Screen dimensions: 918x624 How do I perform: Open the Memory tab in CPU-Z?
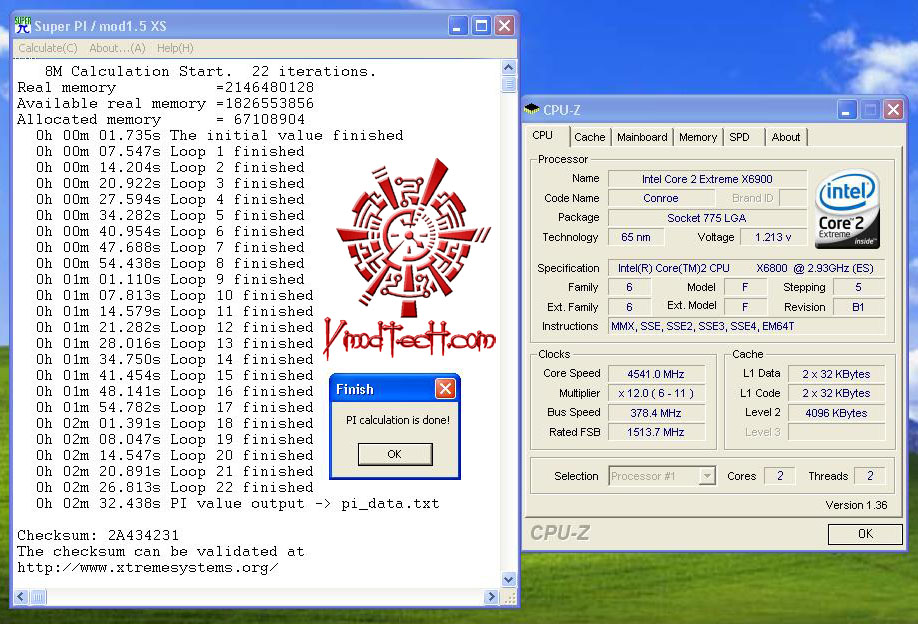point(698,137)
